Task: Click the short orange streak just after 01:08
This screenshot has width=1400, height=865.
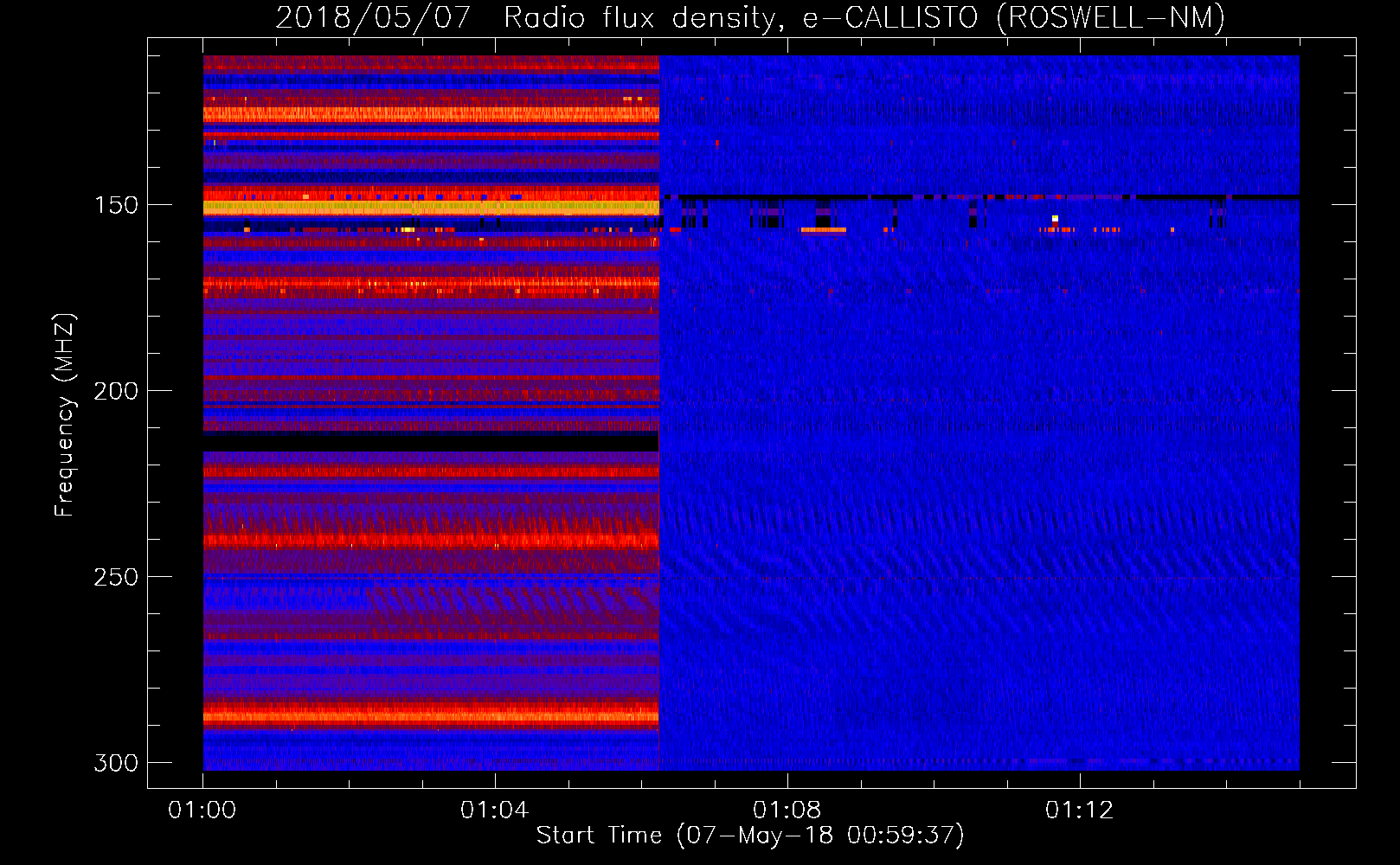Action: click(x=823, y=230)
